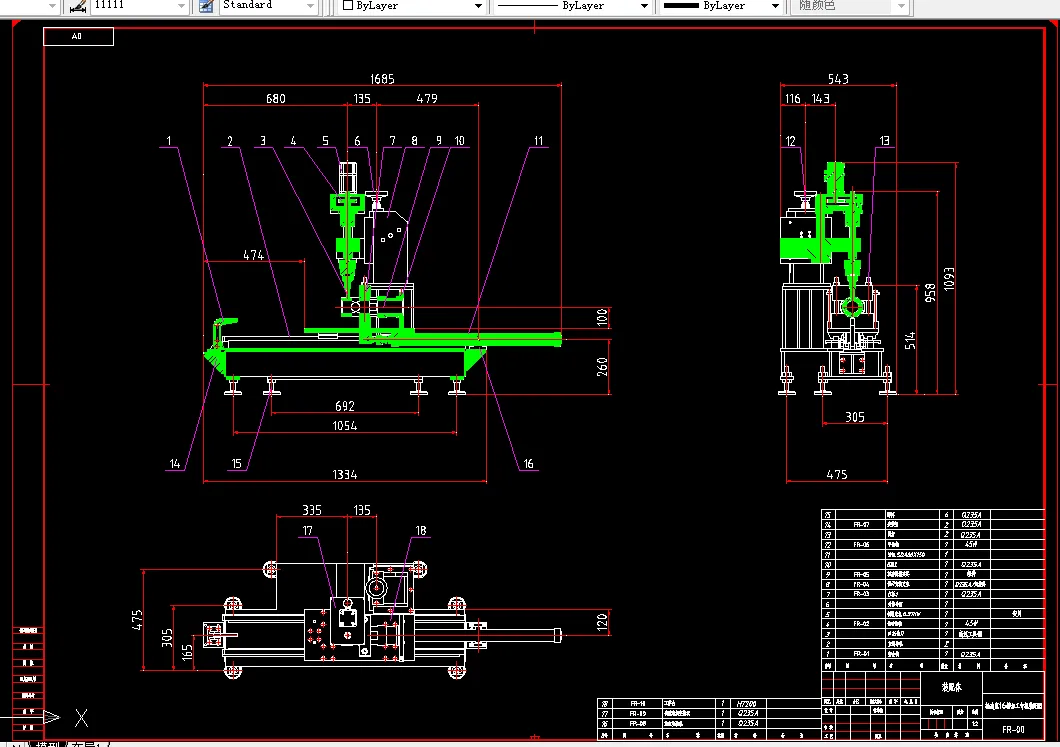Select the FR-06 cell in parts list

(x=861, y=544)
